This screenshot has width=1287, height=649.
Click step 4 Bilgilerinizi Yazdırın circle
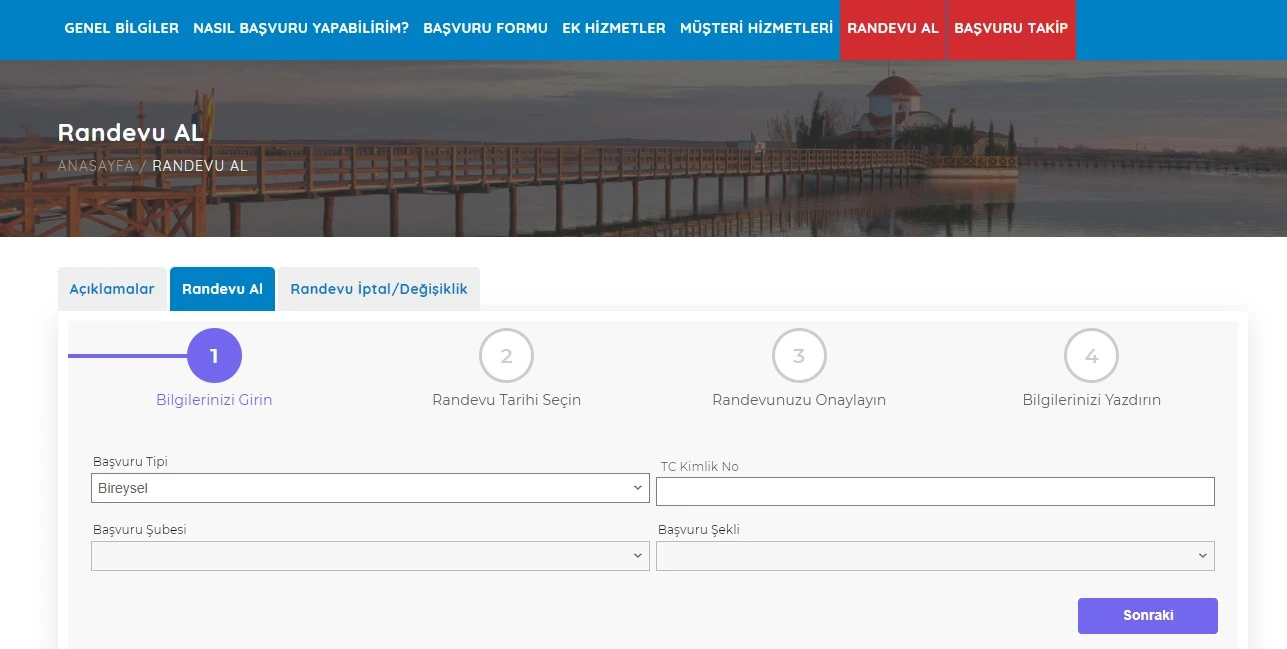pos(1091,355)
